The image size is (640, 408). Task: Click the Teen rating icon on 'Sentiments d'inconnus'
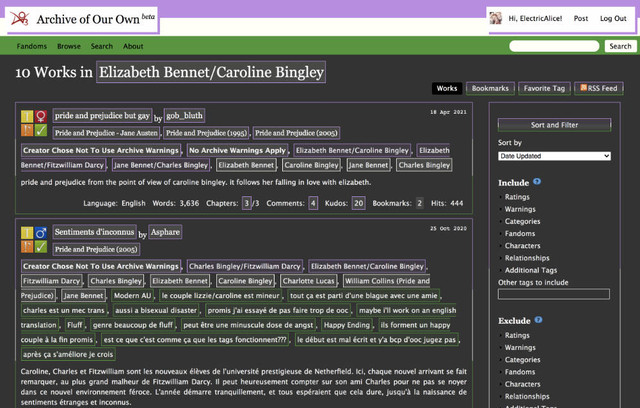tap(27, 233)
